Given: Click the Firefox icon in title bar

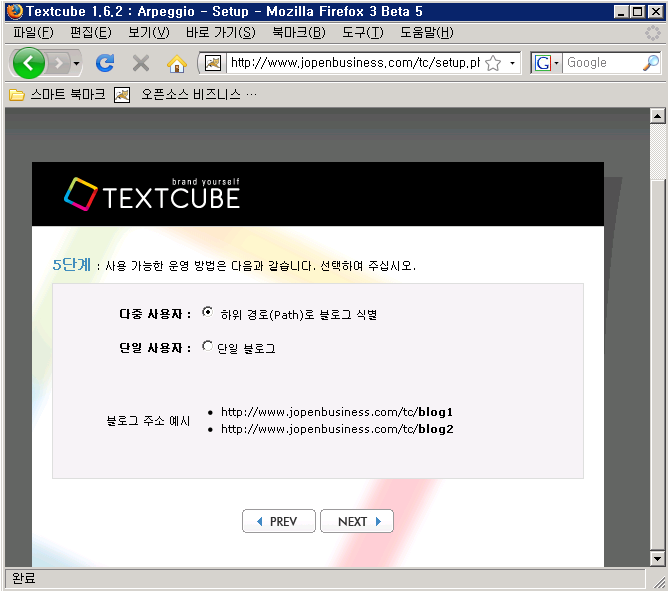Looking at the screenshot, I should (x=15, y=12).
